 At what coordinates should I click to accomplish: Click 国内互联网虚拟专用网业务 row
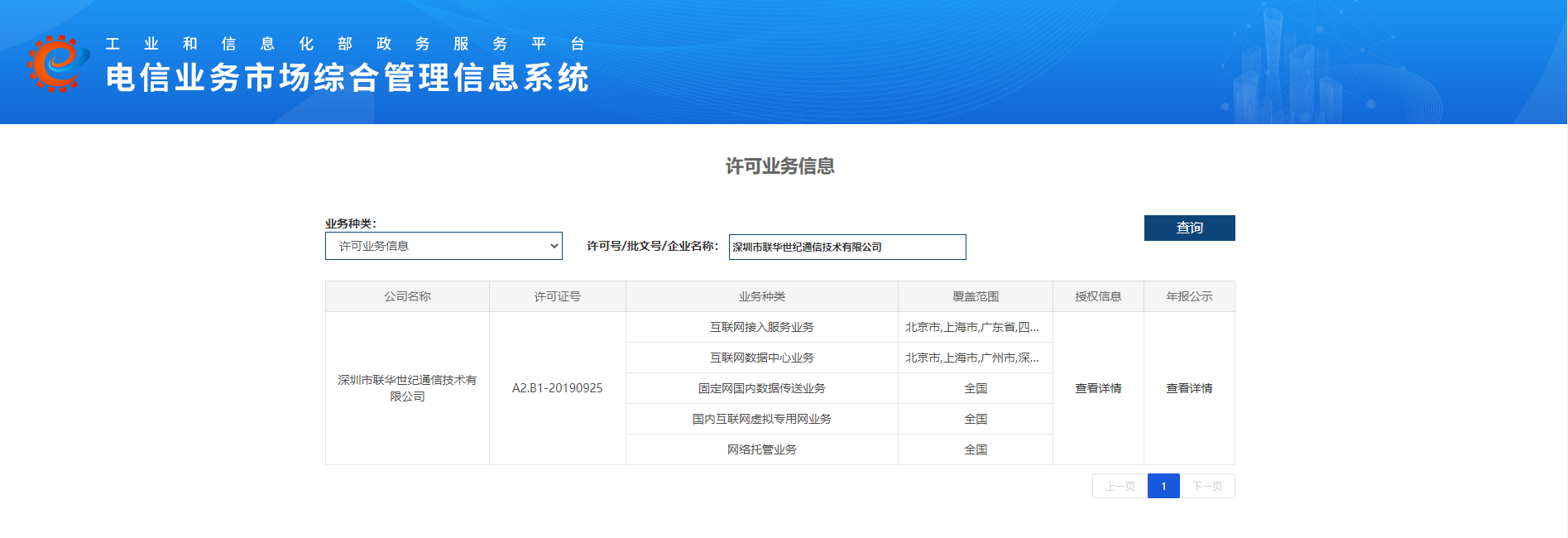pyautogui.click(x=762, y=419)
